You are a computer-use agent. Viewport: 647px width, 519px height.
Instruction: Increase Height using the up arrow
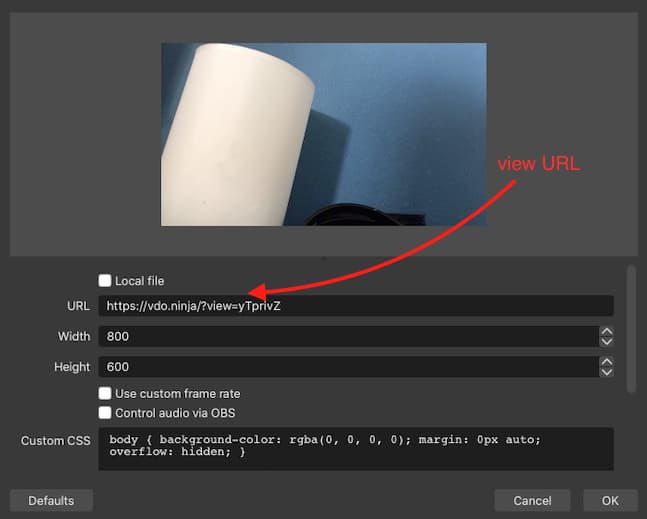(x=607, y=362)
